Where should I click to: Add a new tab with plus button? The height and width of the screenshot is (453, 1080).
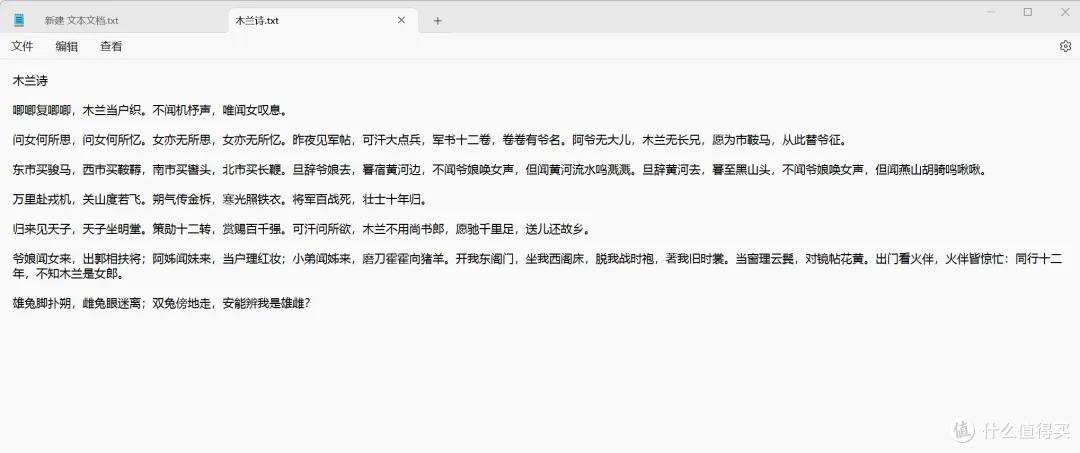click(437, 21)
